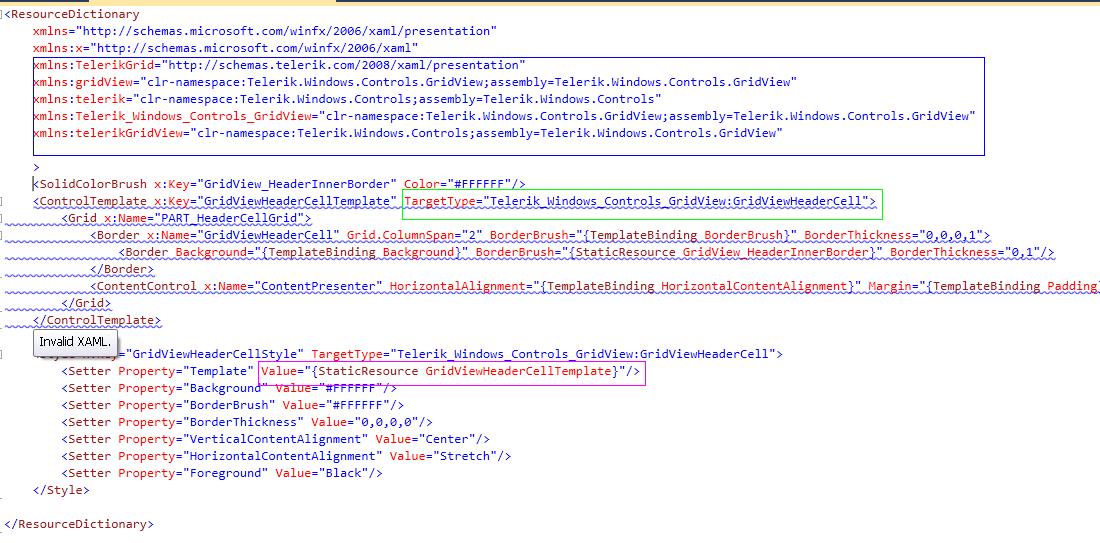Click the "GridViewHeaderCellTemplate" key in the ControlTemplate tag
The image size is (1100, 543).
(x=297, y=201)
